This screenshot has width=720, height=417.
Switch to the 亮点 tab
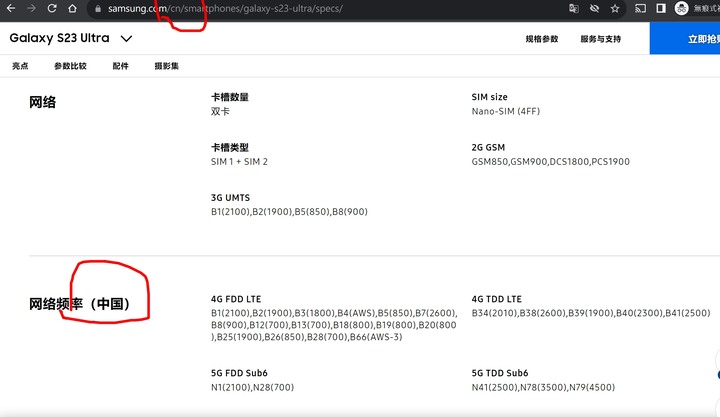coord(20,66)
